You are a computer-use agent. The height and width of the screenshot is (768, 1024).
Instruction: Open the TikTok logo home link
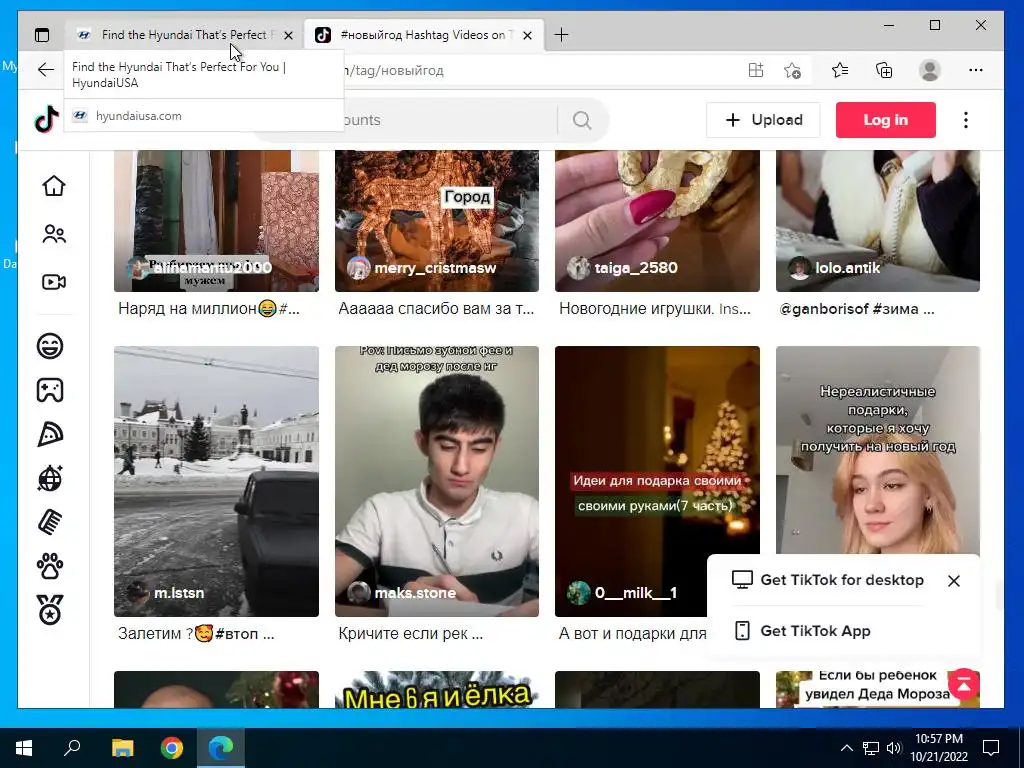click(x=46, y=120)
